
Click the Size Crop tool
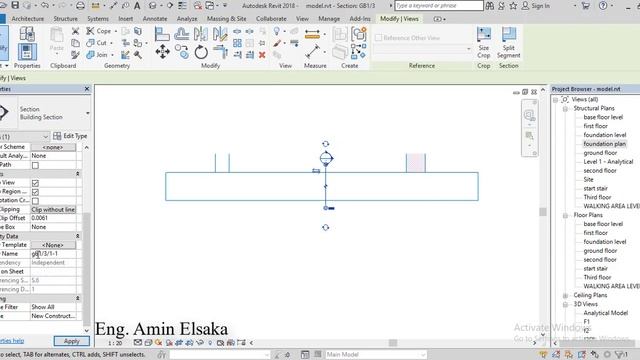[x=484, y=43]
